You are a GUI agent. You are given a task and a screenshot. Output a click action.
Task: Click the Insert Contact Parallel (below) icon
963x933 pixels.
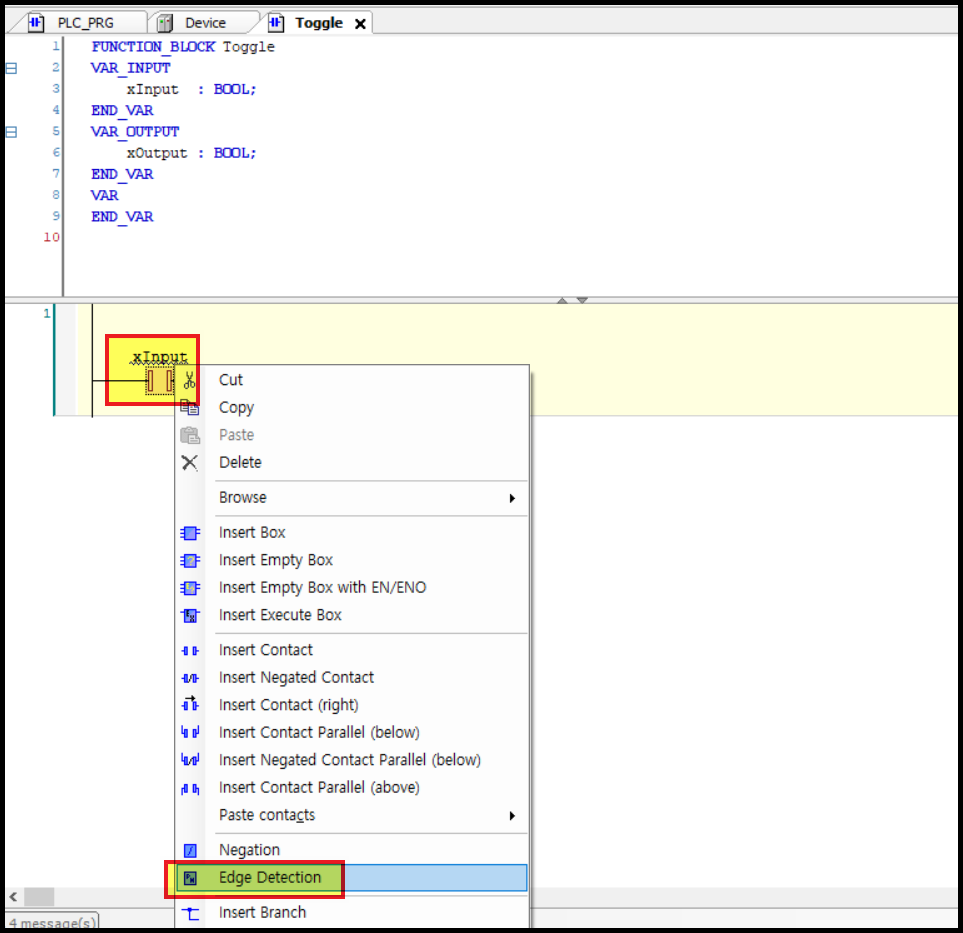coord(190,732)
